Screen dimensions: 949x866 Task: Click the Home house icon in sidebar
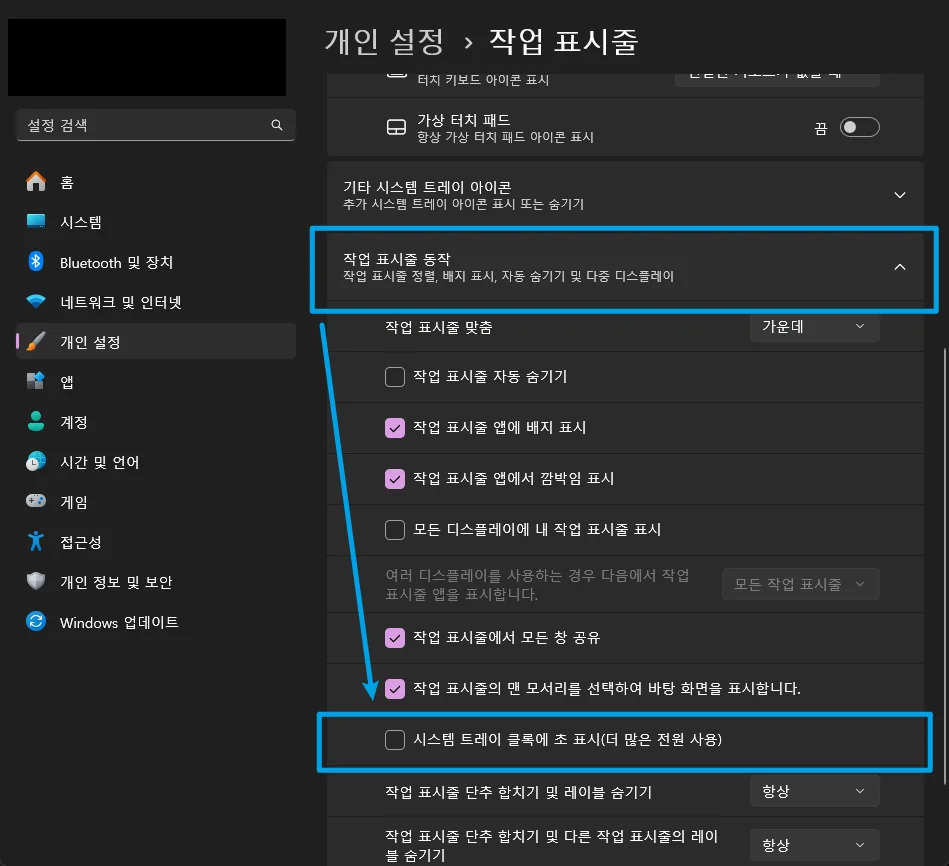[36, 182]
